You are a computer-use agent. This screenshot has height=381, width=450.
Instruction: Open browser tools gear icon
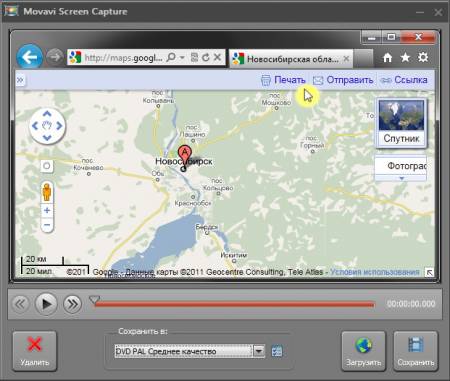[423, 57]
